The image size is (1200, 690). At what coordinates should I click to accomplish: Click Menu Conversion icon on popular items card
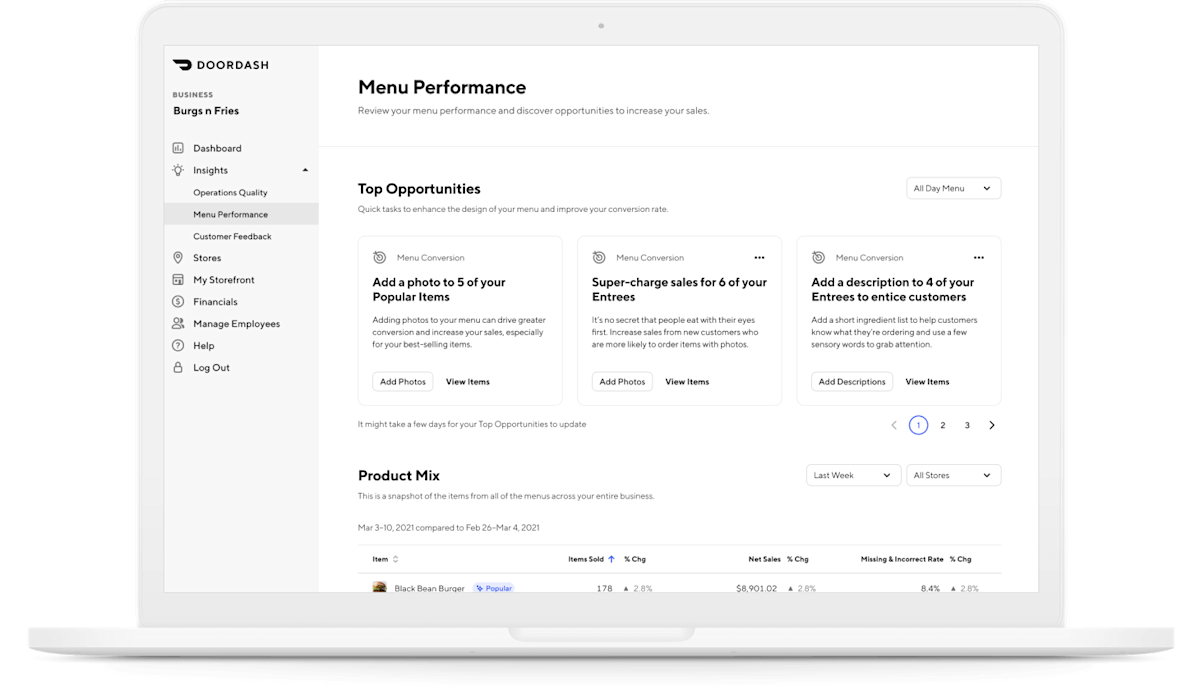380,257
